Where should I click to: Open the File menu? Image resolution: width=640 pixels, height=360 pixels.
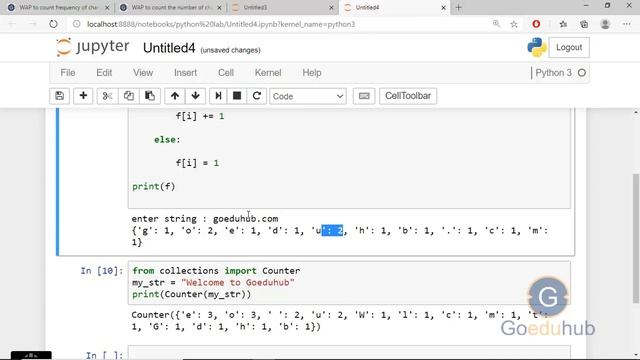[x=68, y=73]
